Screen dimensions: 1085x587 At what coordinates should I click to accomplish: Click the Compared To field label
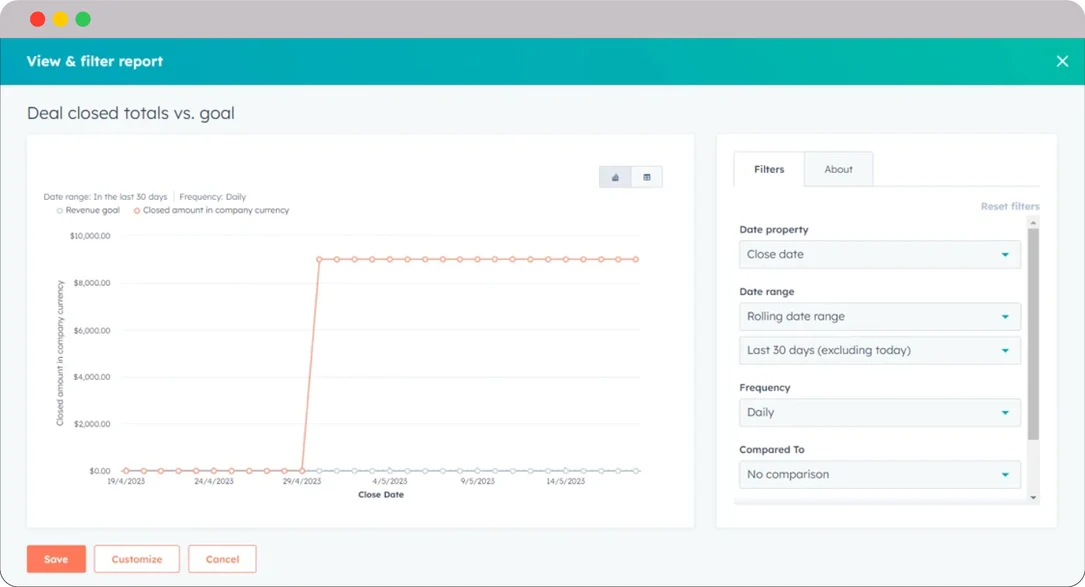tap(772, 449)
